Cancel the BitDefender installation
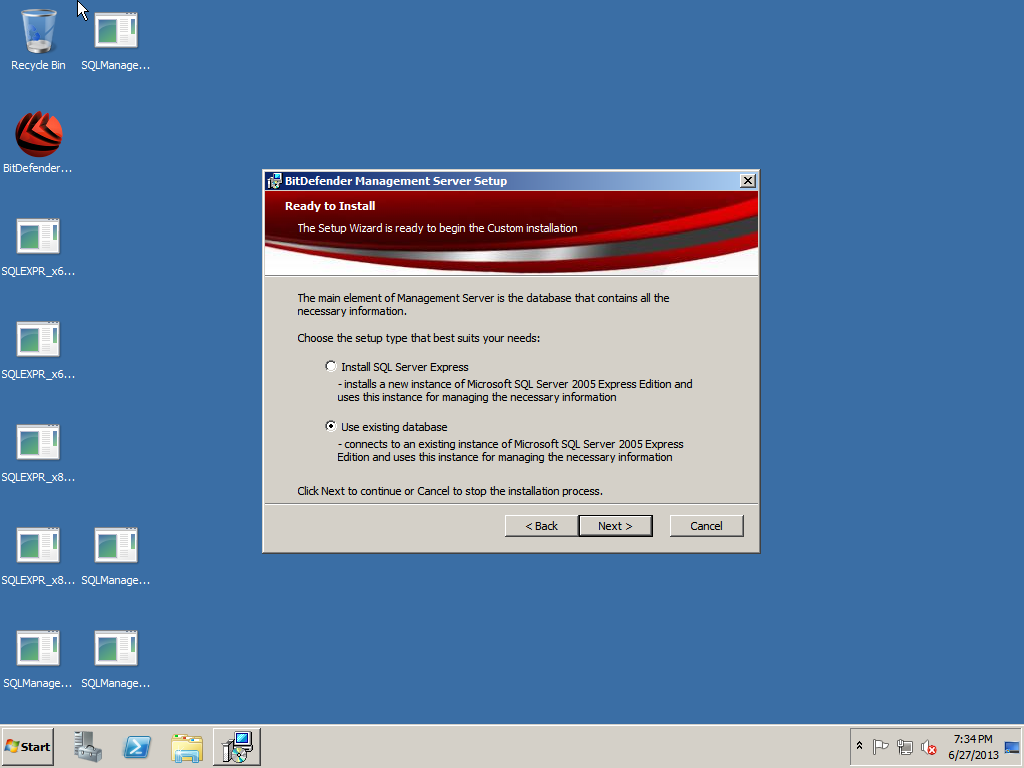 tap(707, 526)
